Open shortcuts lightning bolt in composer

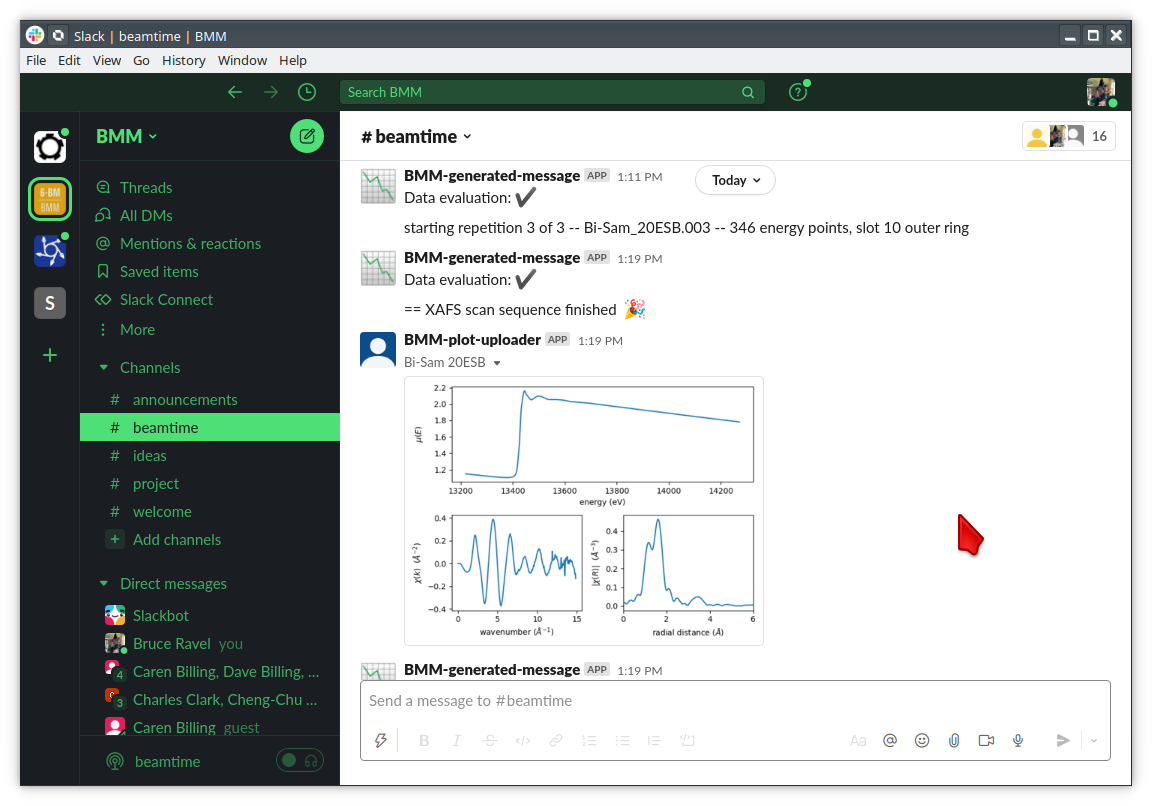click(381, 741)
